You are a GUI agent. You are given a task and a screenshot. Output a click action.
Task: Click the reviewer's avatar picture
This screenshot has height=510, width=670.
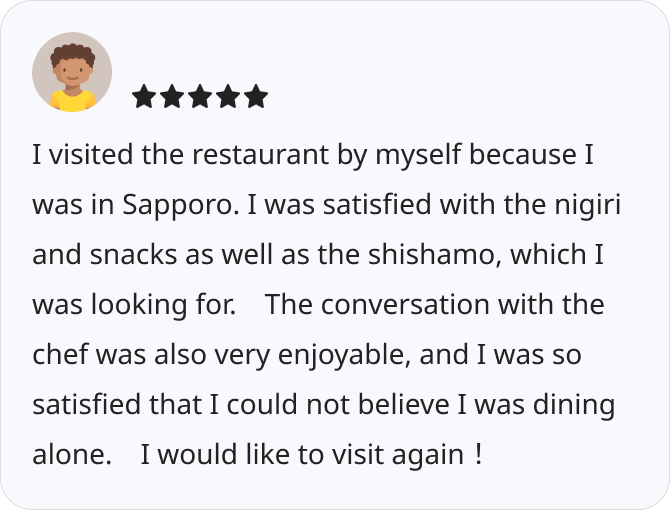point(72,72)
